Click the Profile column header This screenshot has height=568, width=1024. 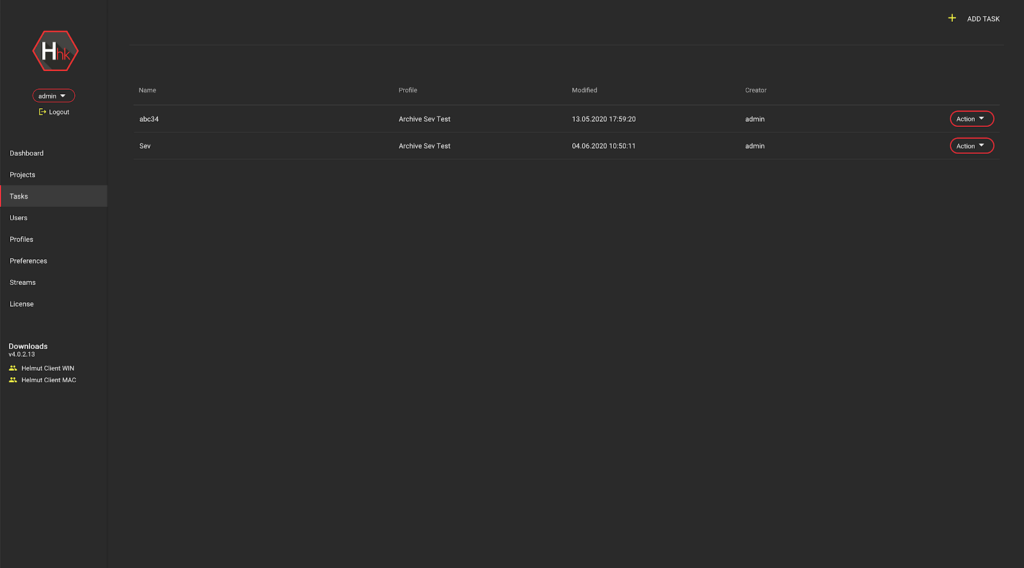(408, 90)
